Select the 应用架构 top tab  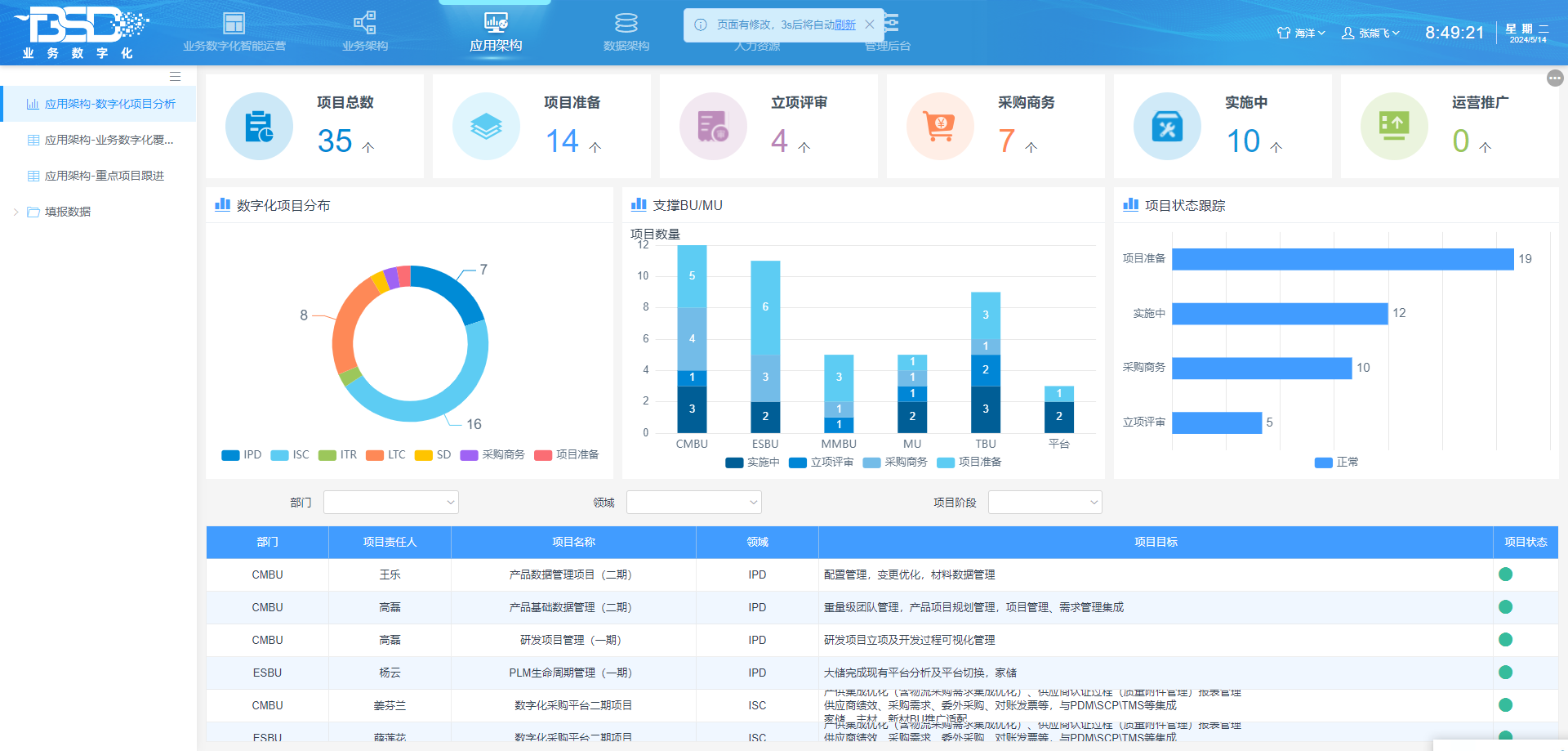496,33
